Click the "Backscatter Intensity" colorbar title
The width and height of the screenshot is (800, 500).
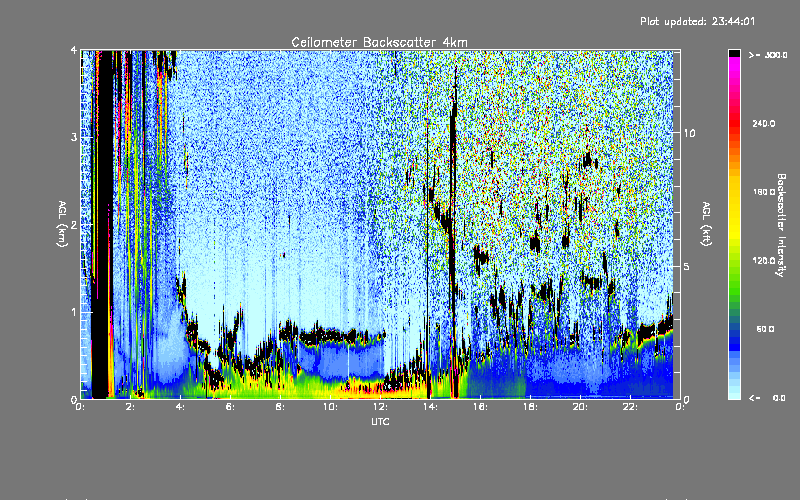click(x=780, y=225)
